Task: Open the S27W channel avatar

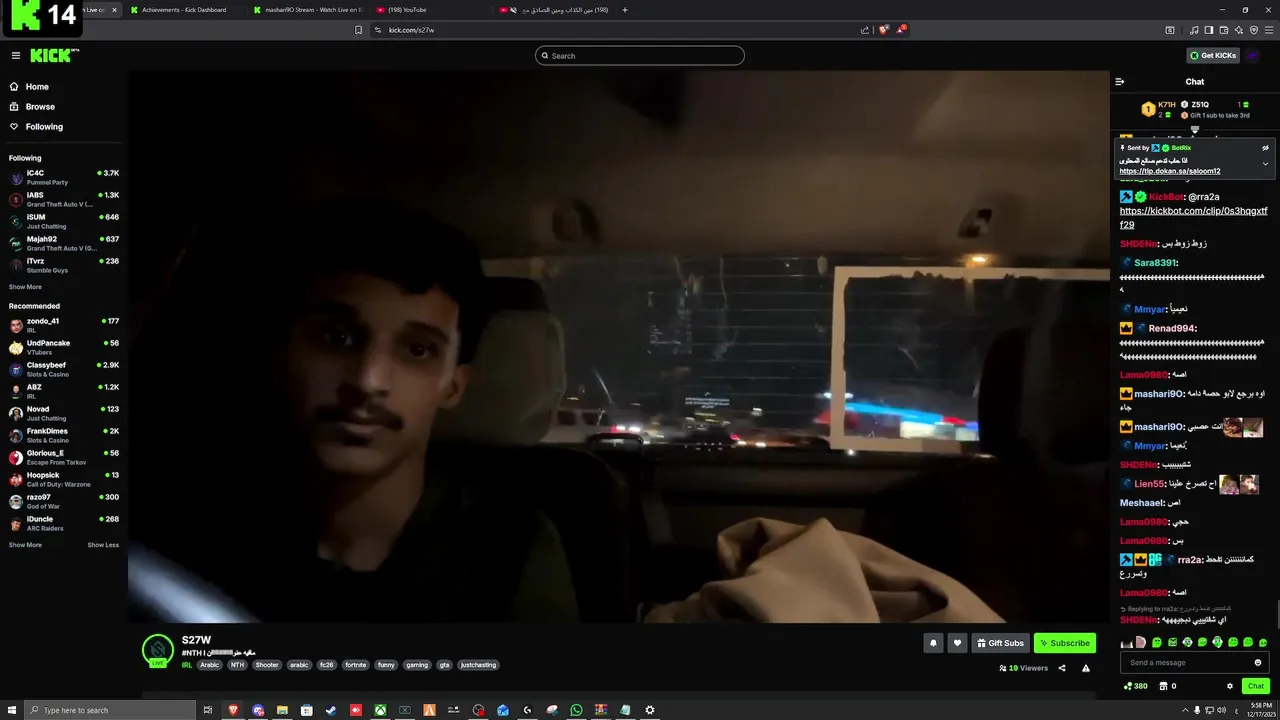Action: [158, 650]
